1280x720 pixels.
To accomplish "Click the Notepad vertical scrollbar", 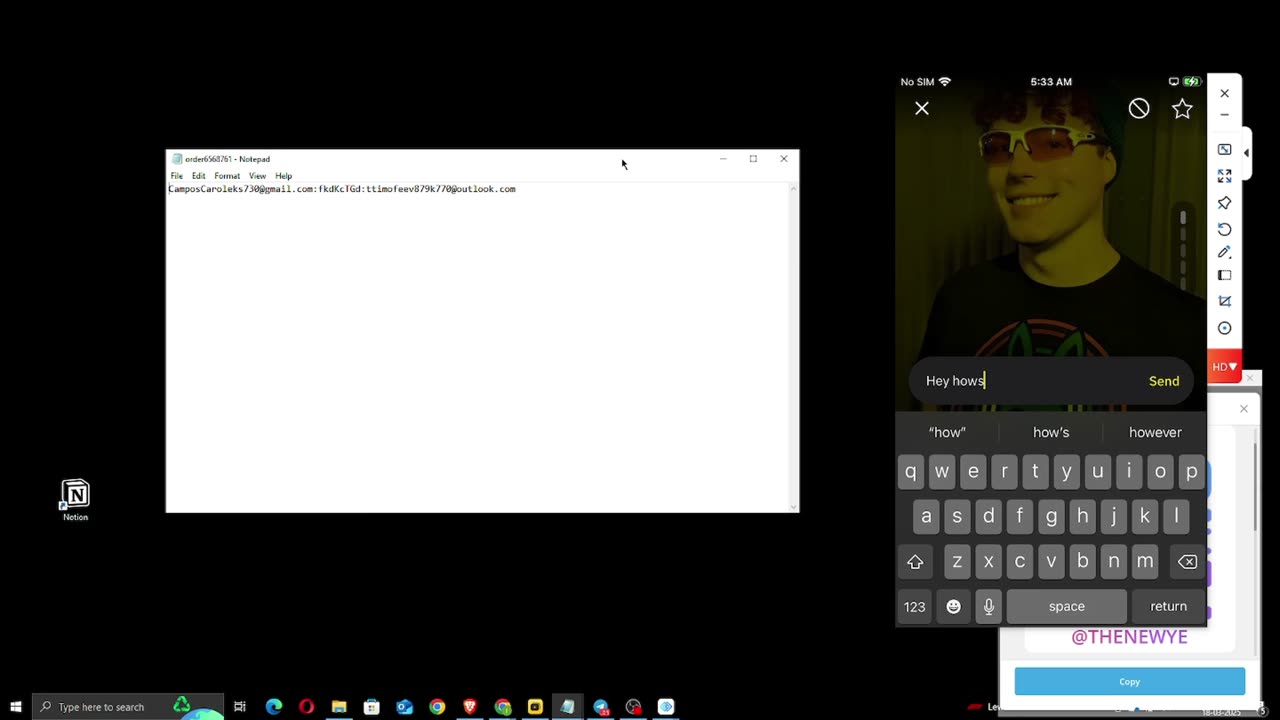I will coord(794,347).
